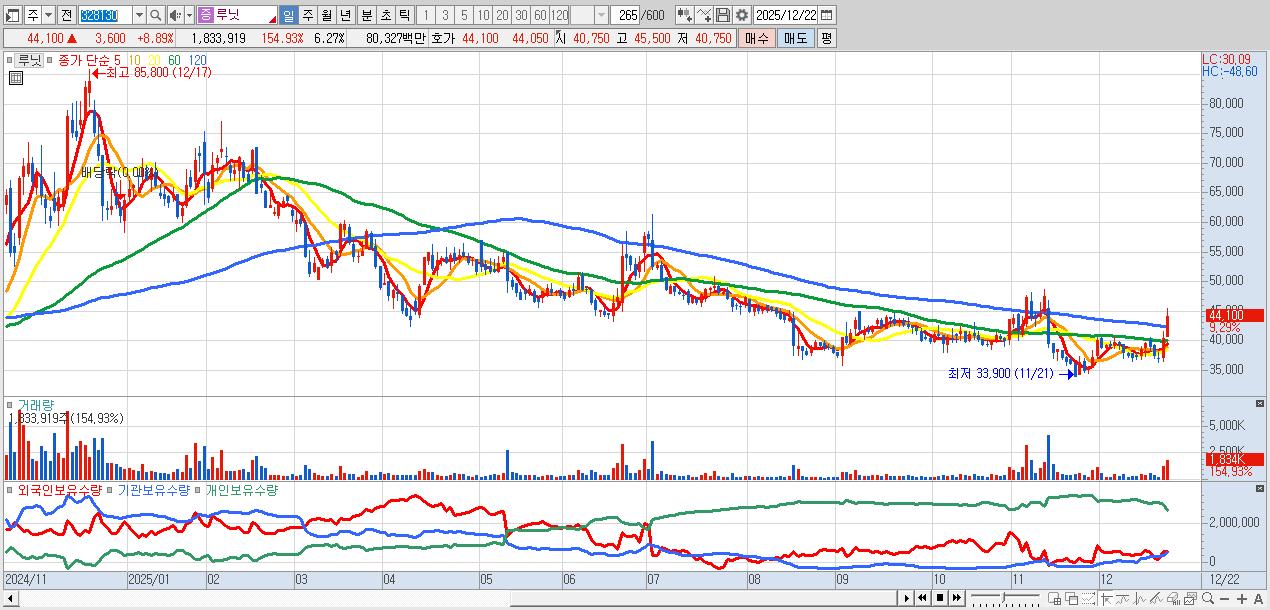The image size is (1270, 610).
Task: Click the diagonal lines drawing icon at bottom
Action: point(1157,599)
